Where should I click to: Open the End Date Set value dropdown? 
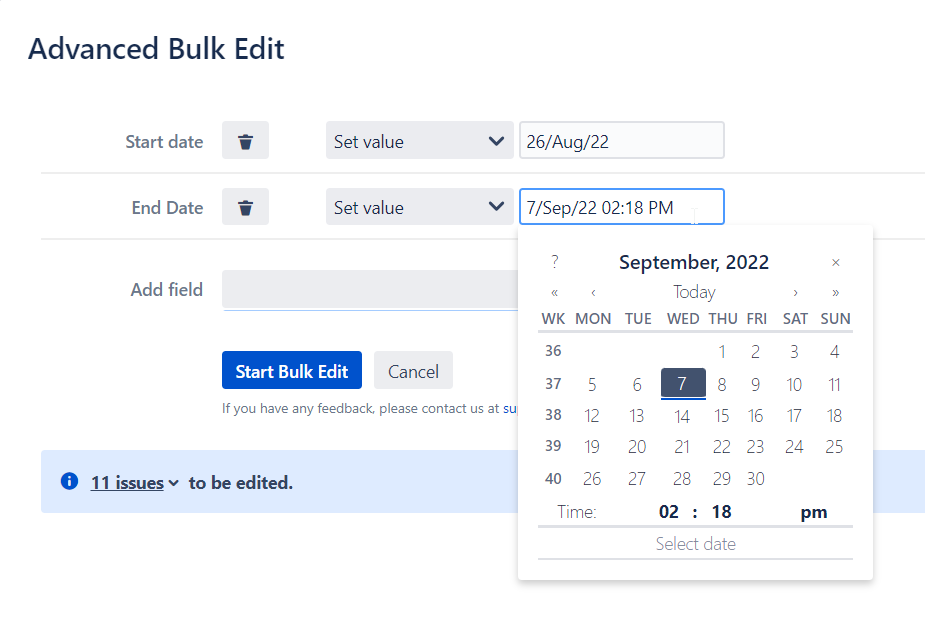point(419,206)
